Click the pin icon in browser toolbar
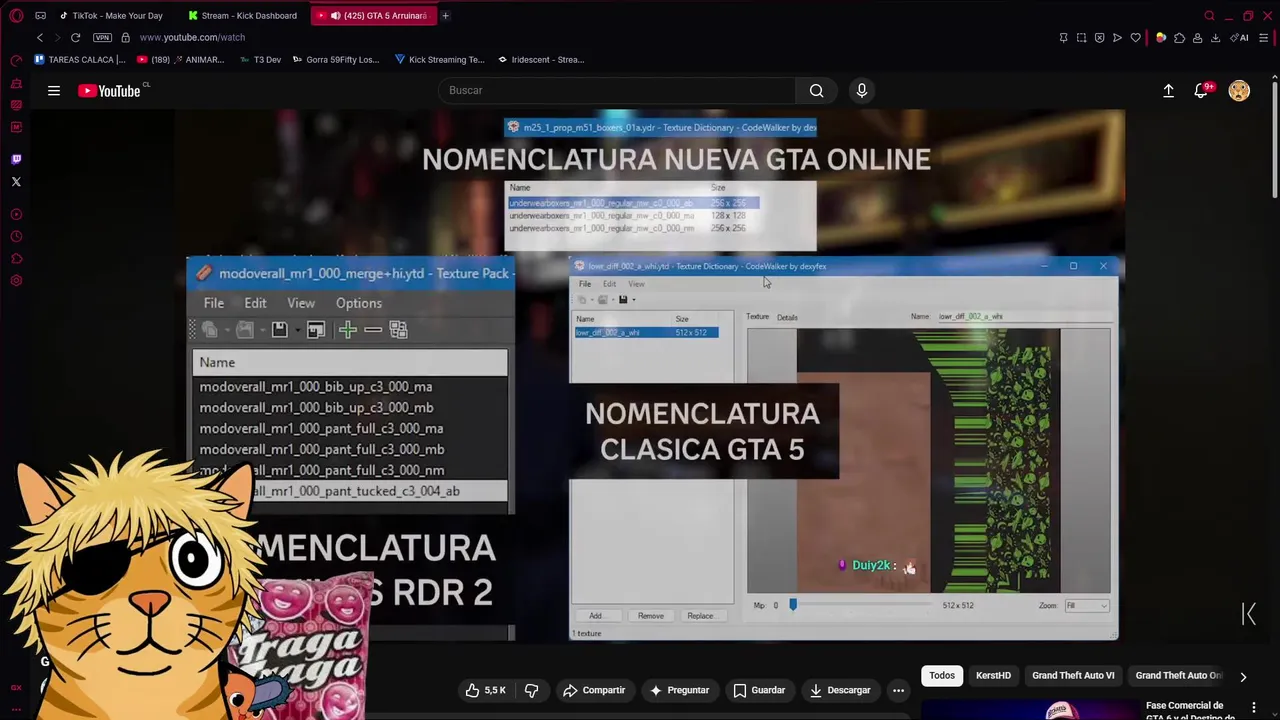This screenshot has width=1280, height=720. [1063, 38]
